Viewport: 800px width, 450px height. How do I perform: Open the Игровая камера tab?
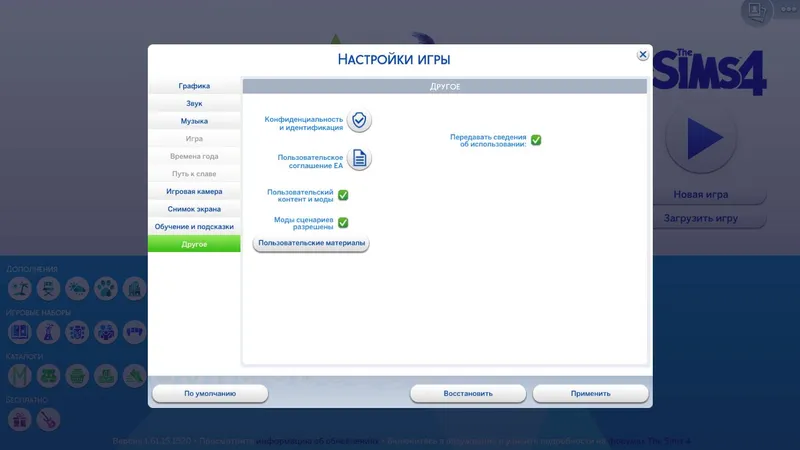click(194, 191)
